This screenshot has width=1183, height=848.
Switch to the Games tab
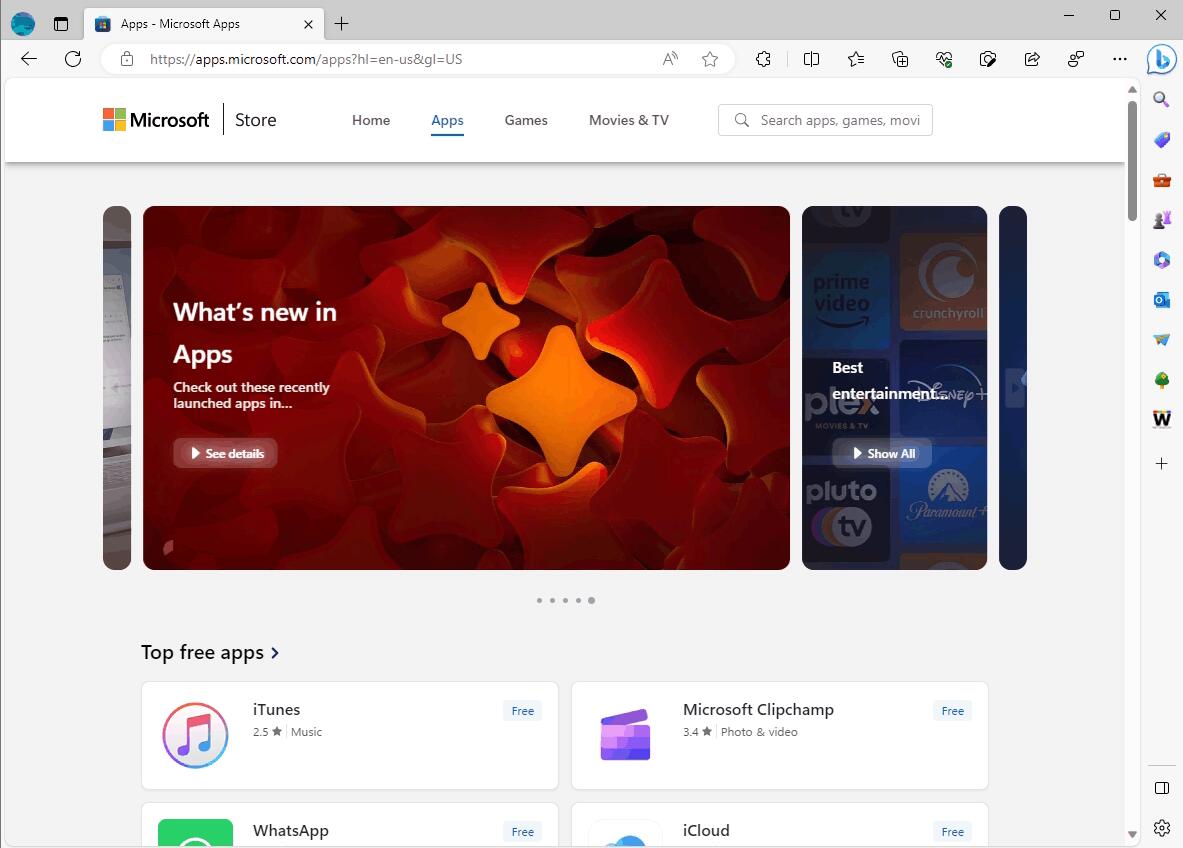click(526, 120)
